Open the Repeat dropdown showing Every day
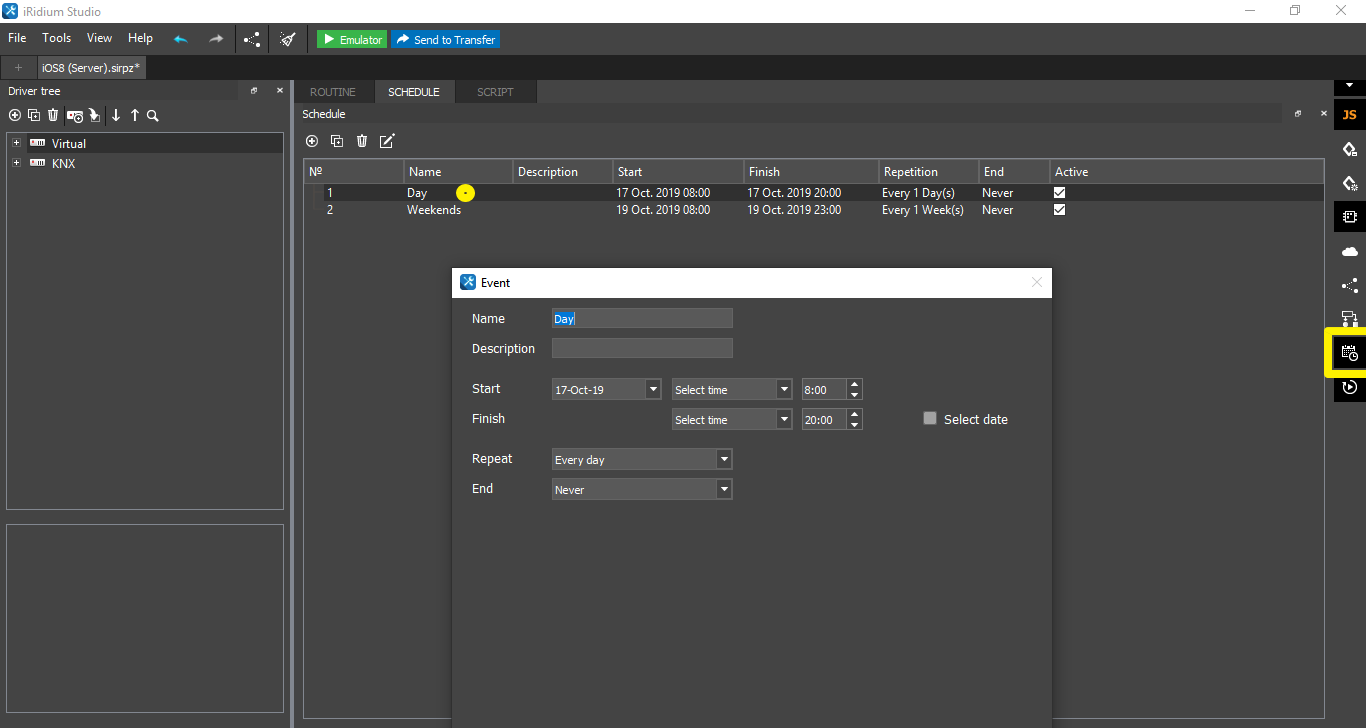The image size is (1366, 728). (723, 459)
